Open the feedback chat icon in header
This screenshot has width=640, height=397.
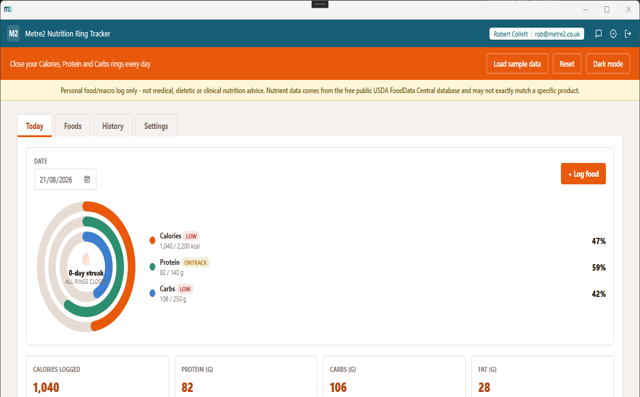click(598, 34)
